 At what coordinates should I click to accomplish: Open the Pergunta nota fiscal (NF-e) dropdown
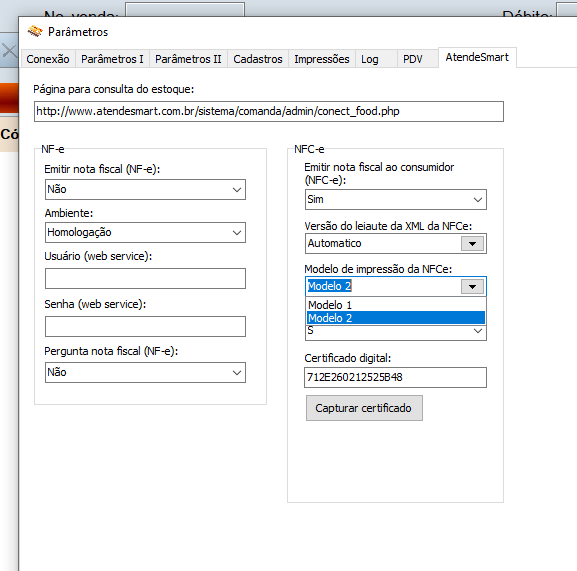(145, 372)
